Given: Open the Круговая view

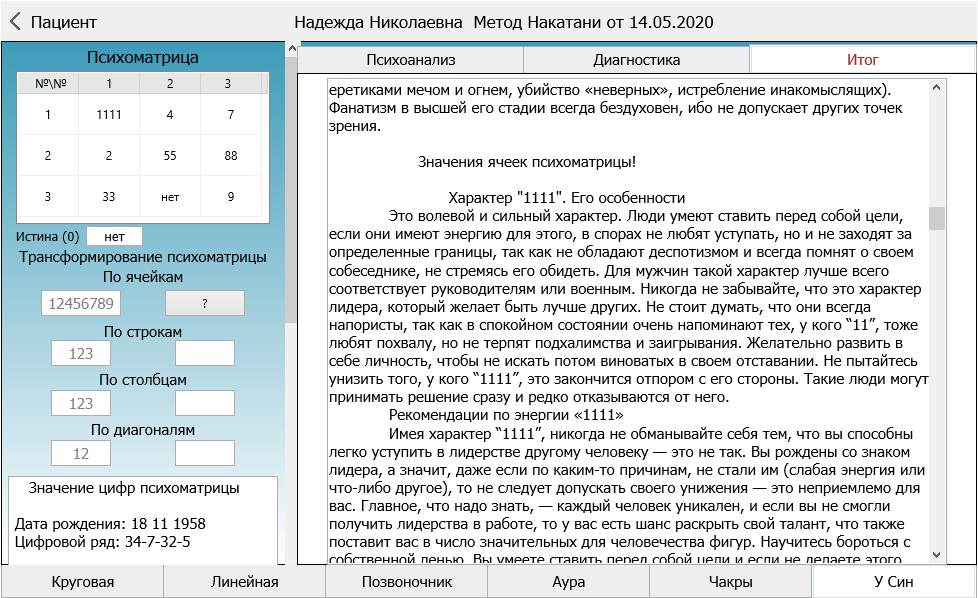Looking at the screenshot, I should [x=83, y=582].
